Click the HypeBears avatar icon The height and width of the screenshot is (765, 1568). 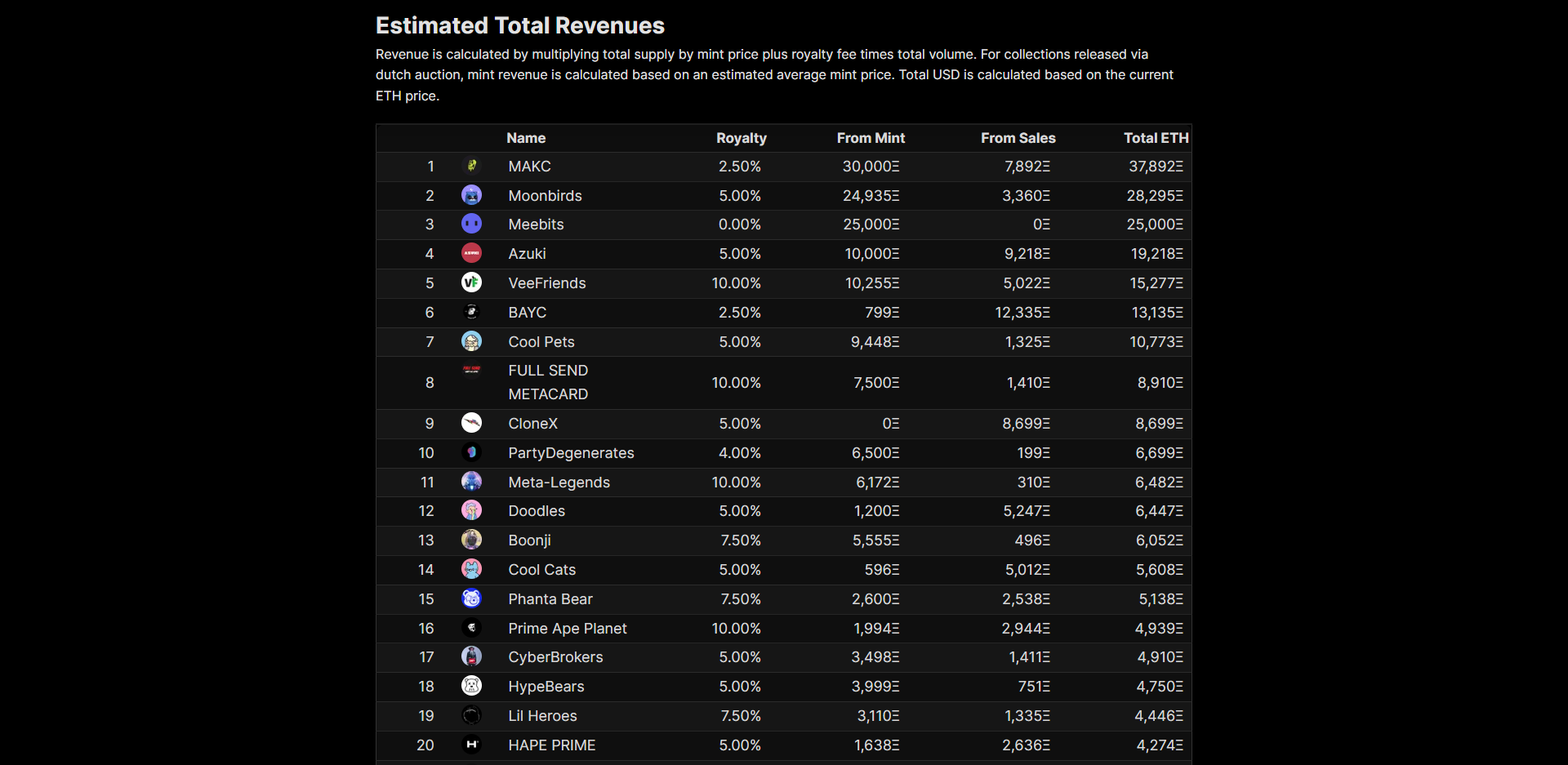pos(471,686)
